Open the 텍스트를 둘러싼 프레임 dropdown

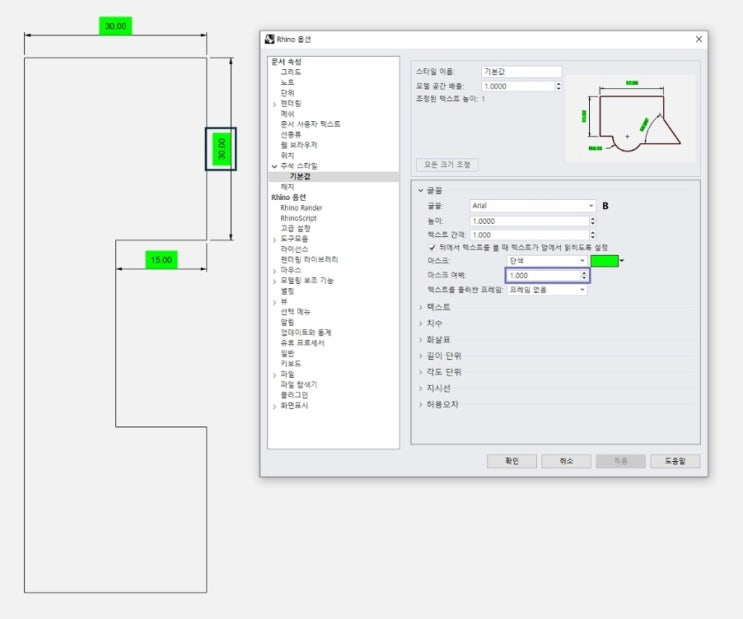(547, 290)
